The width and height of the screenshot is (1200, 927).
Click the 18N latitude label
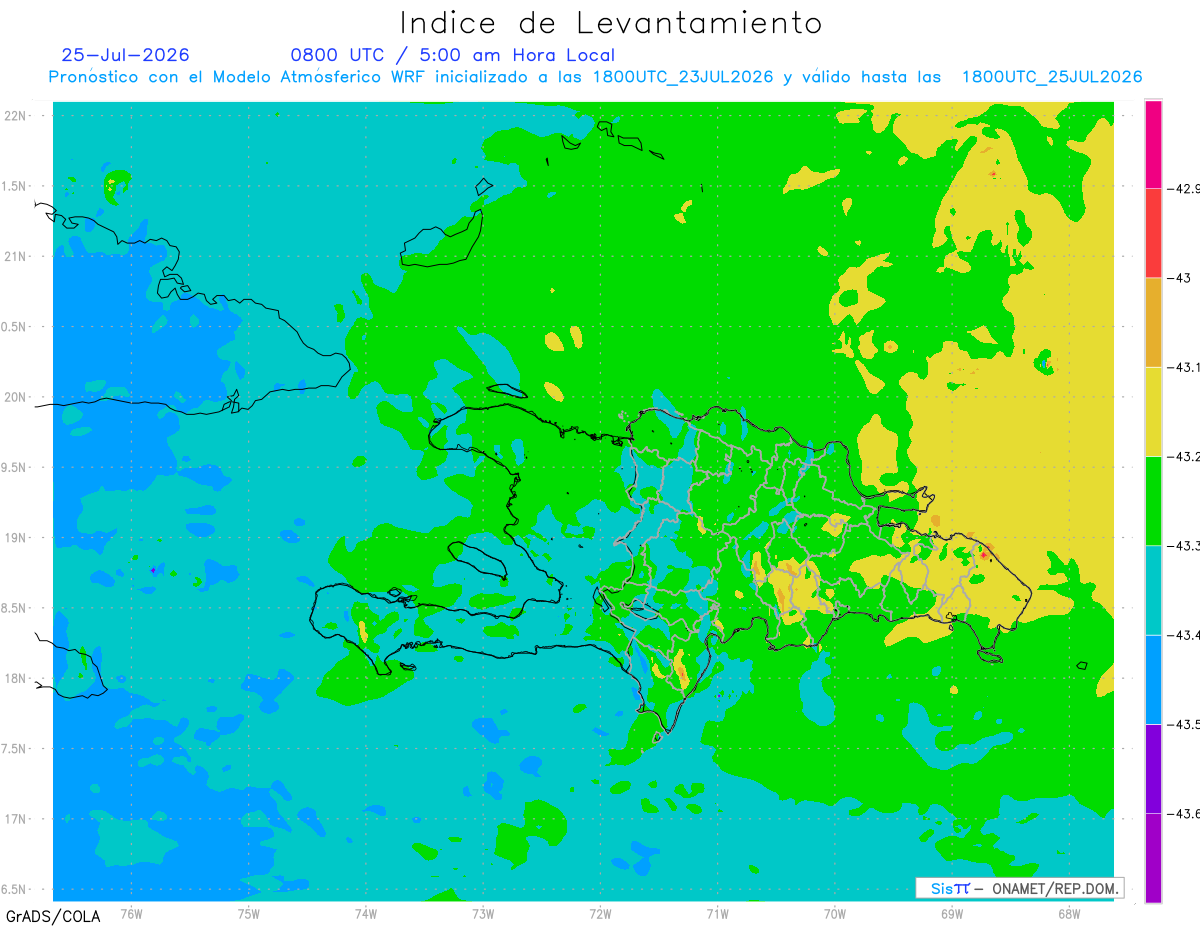tap(17, 679)
